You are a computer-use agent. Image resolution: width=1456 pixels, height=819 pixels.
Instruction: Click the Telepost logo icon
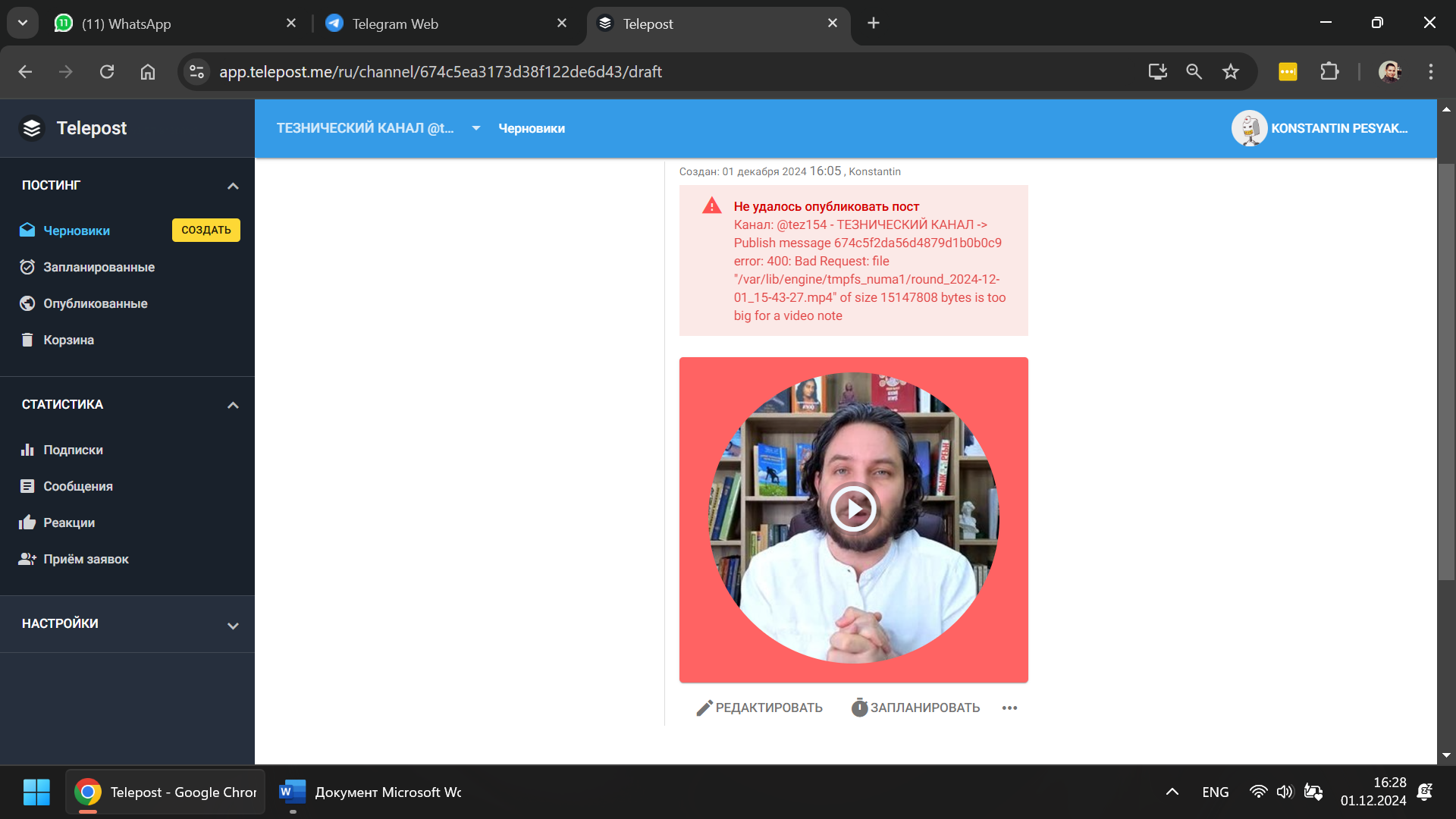tap(32, 128)
